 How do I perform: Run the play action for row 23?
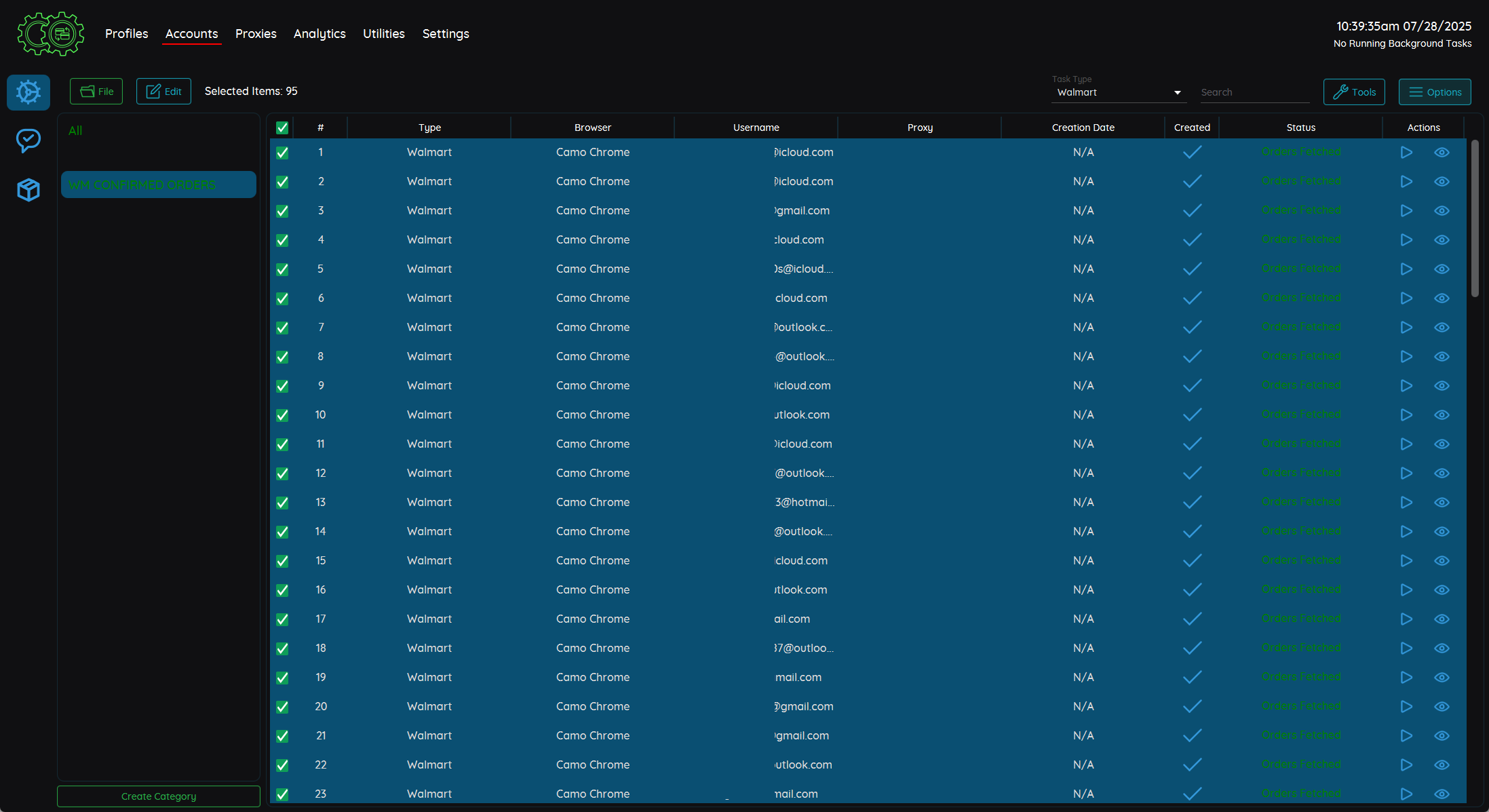coord(1406,794)
